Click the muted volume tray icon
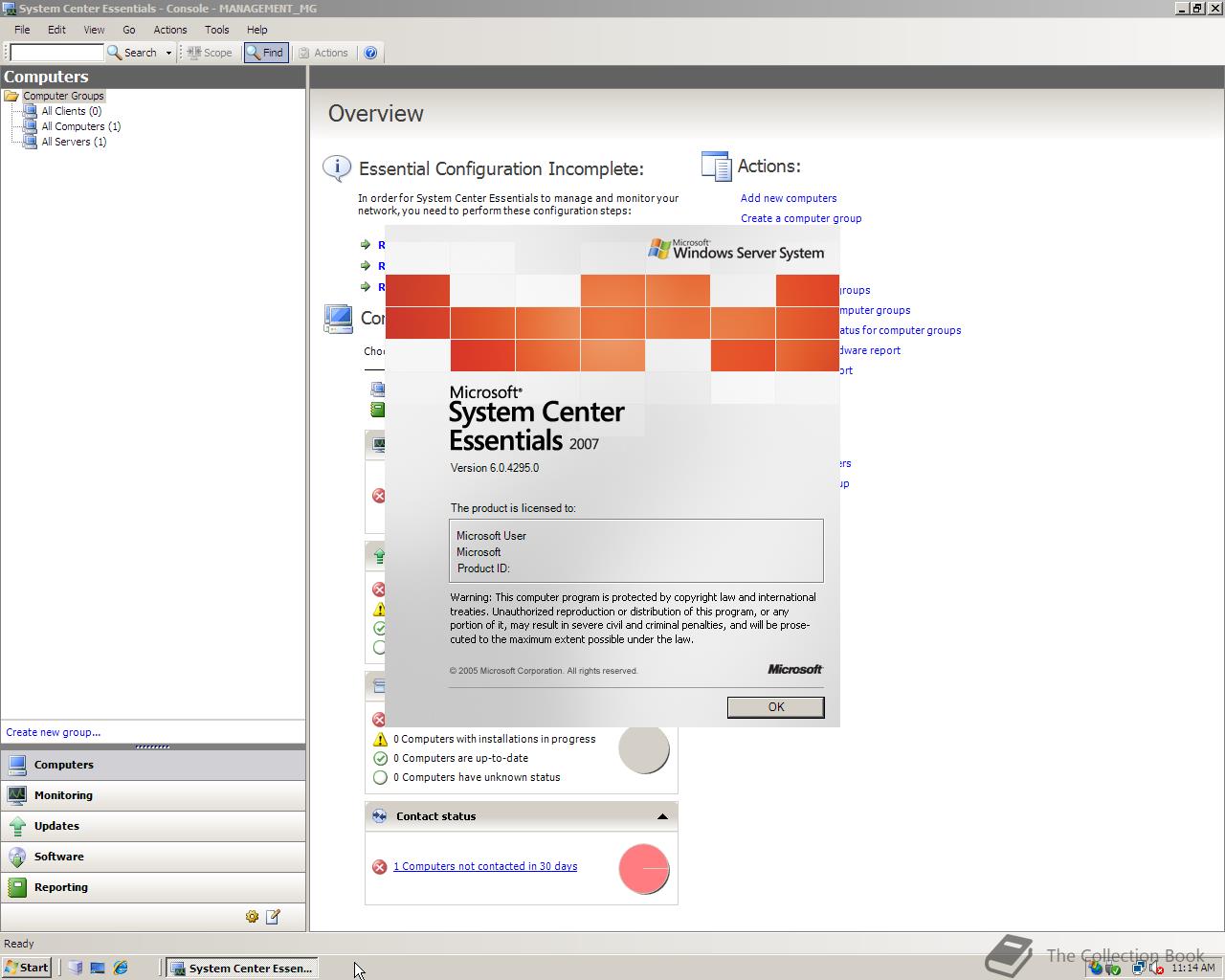The width and height of the screenshot is (1225, 980). tap(1158, 969)
